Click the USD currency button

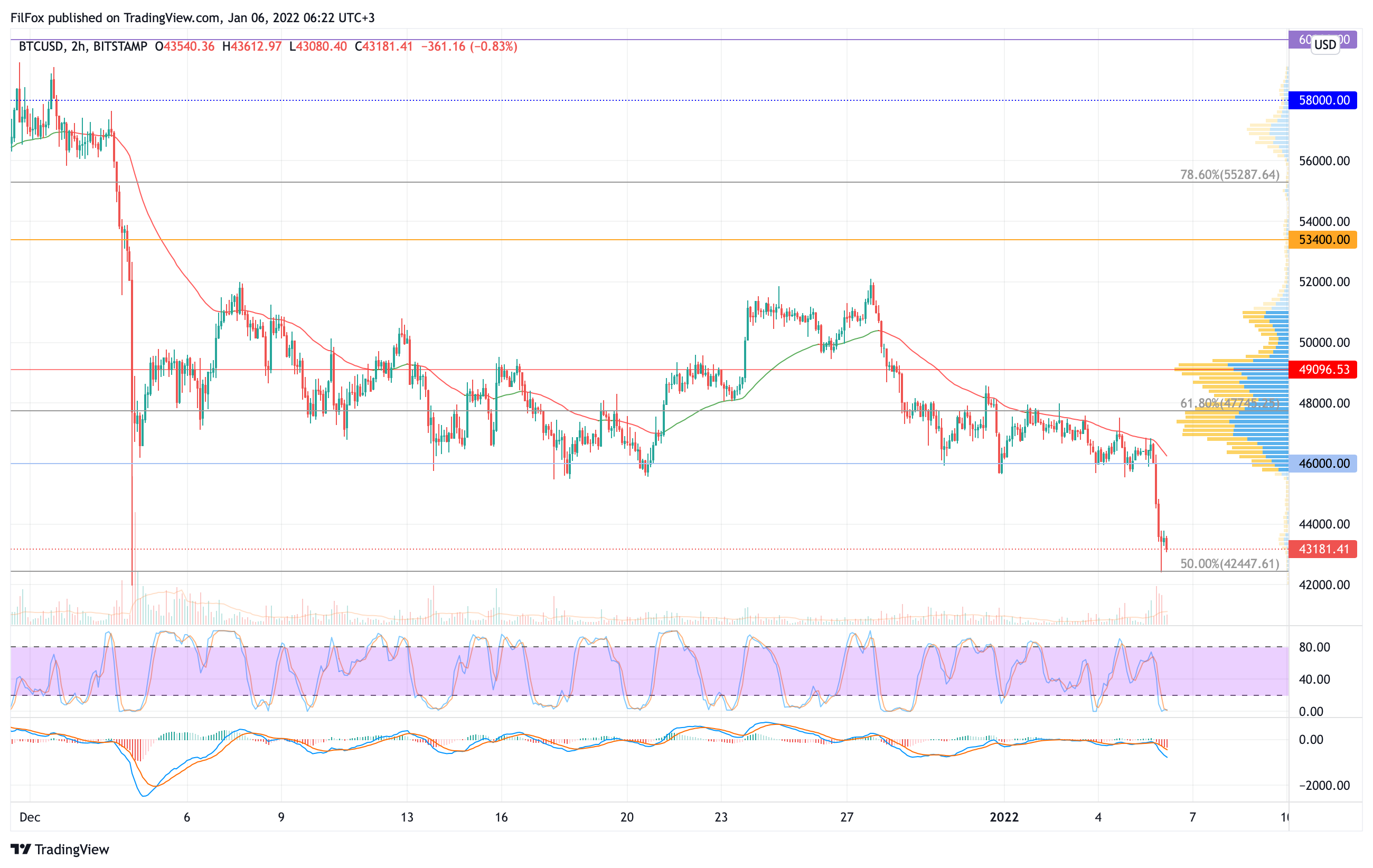tap(1324, 44)
